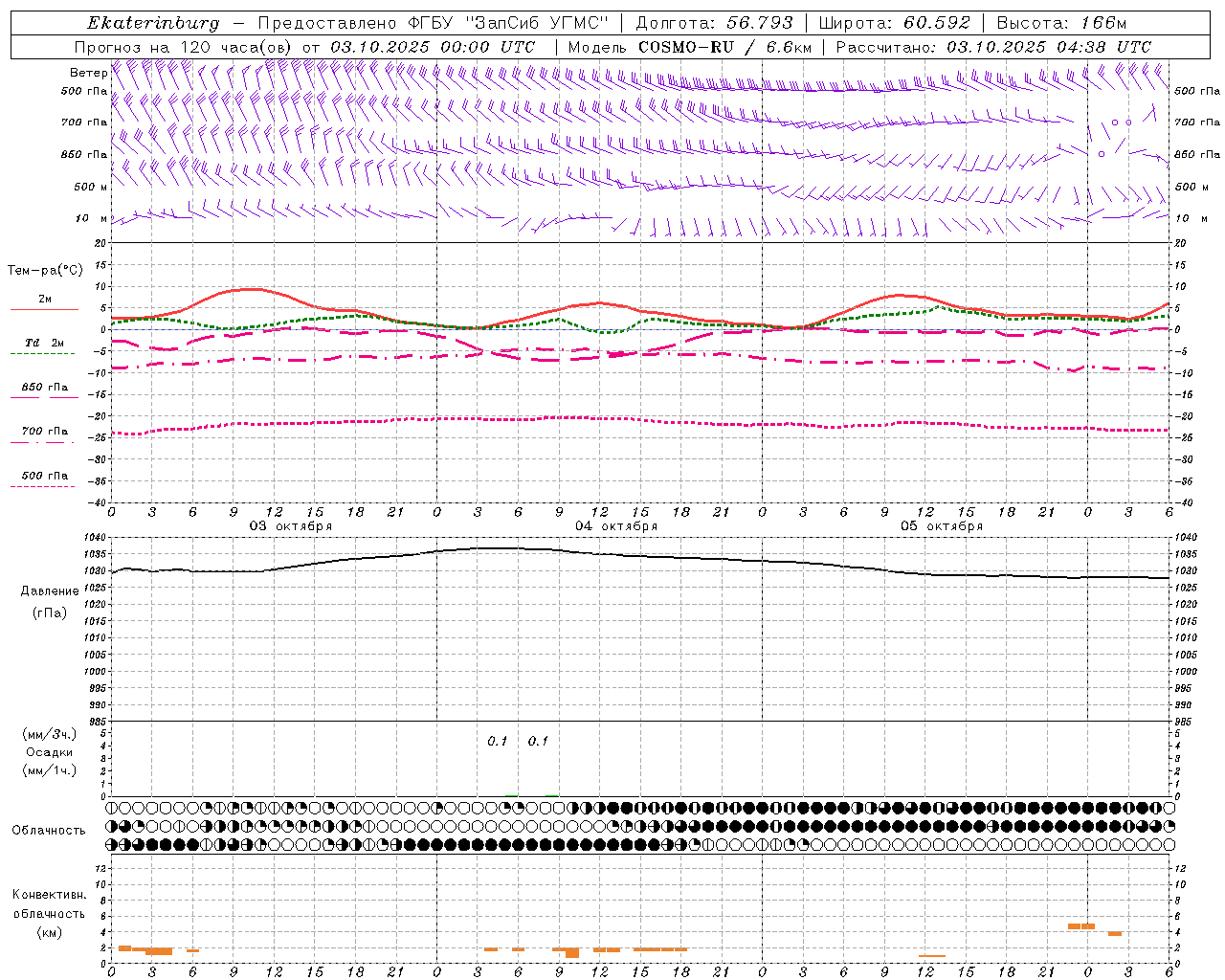
Task: Click the '04 октября' date label
Action: [616, 526]
